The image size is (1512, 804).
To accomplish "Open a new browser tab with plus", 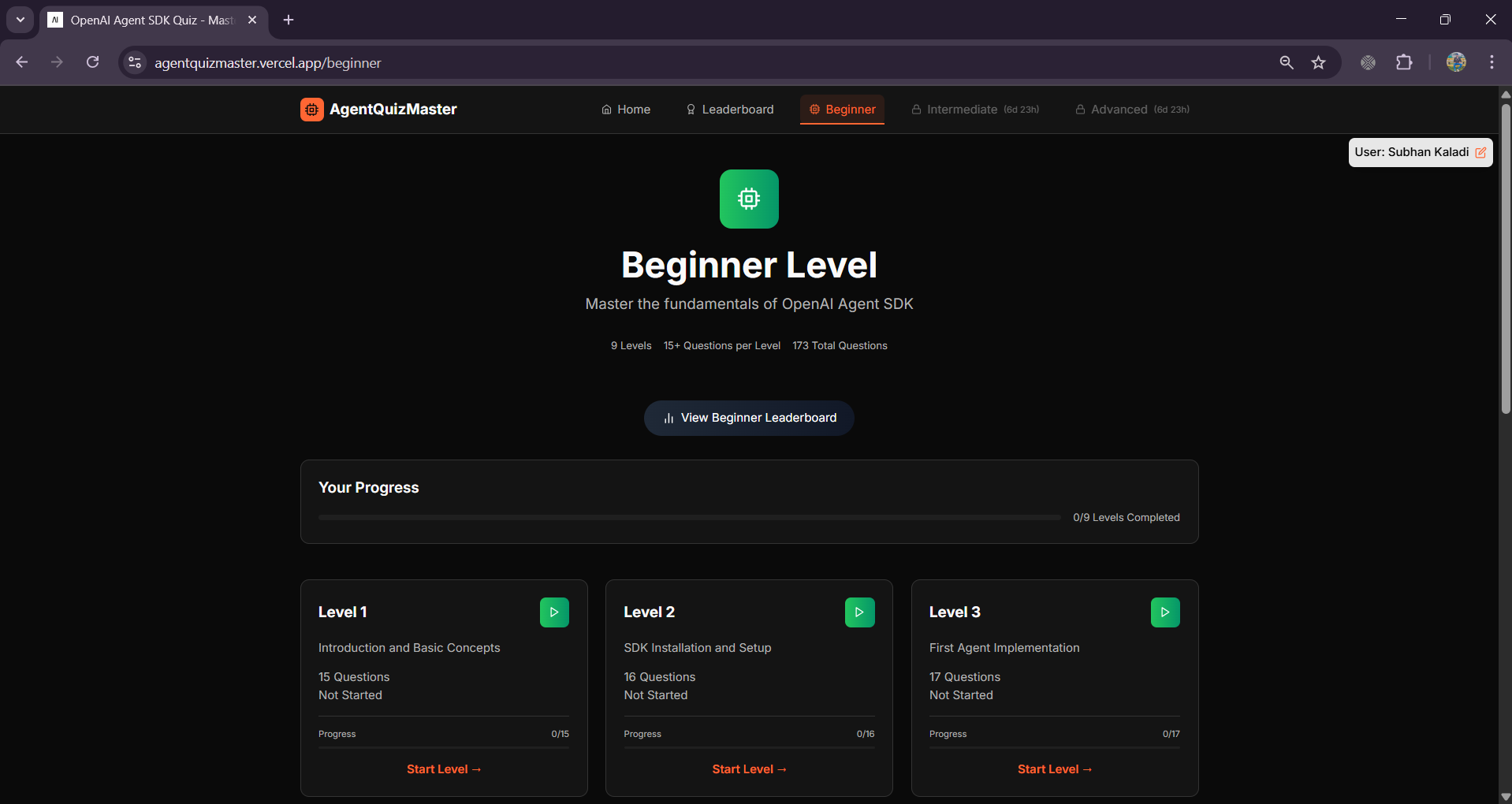I will 289,20.
